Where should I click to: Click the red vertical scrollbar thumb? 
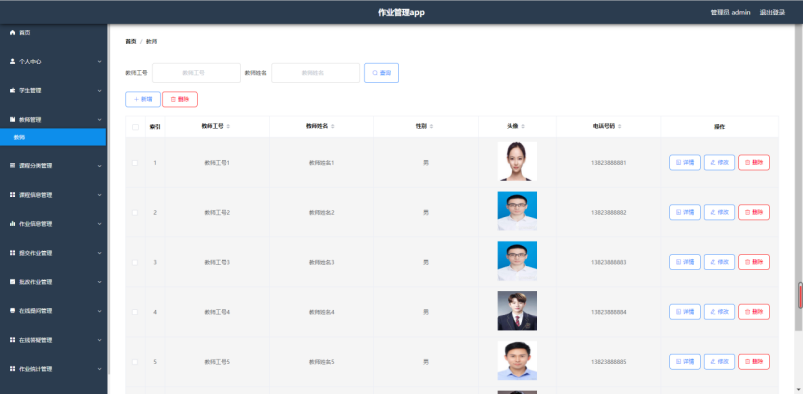point(800,295)
